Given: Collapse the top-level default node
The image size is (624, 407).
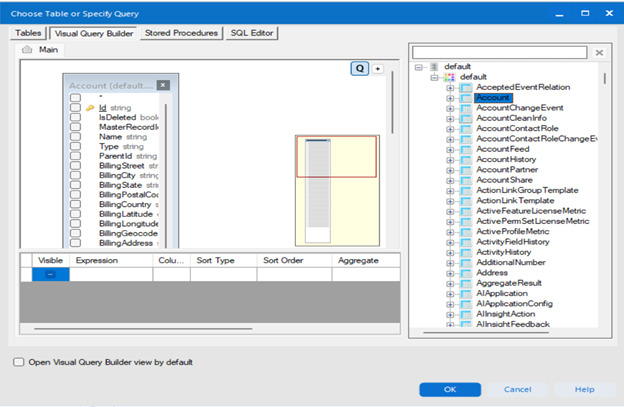Looking at the screenshot, I should (x=418, y=67).
